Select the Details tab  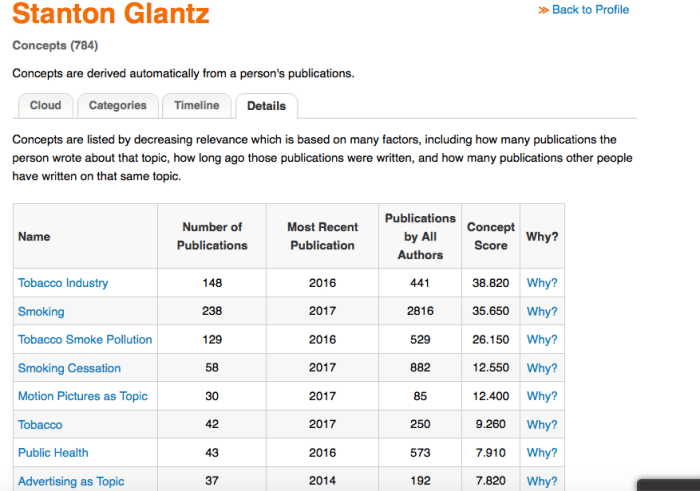click(x=266, y=106)
